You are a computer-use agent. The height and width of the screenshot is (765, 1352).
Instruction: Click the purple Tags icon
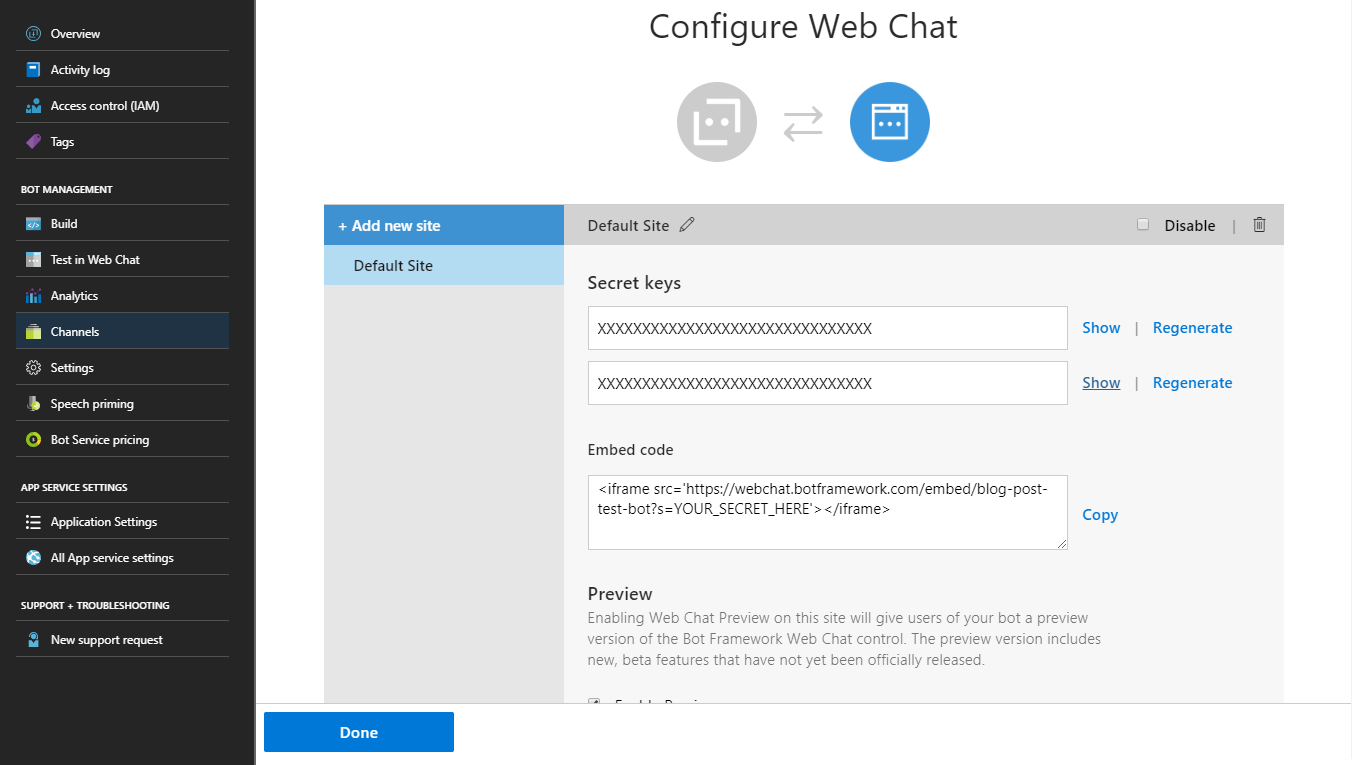tap(33, 141)
